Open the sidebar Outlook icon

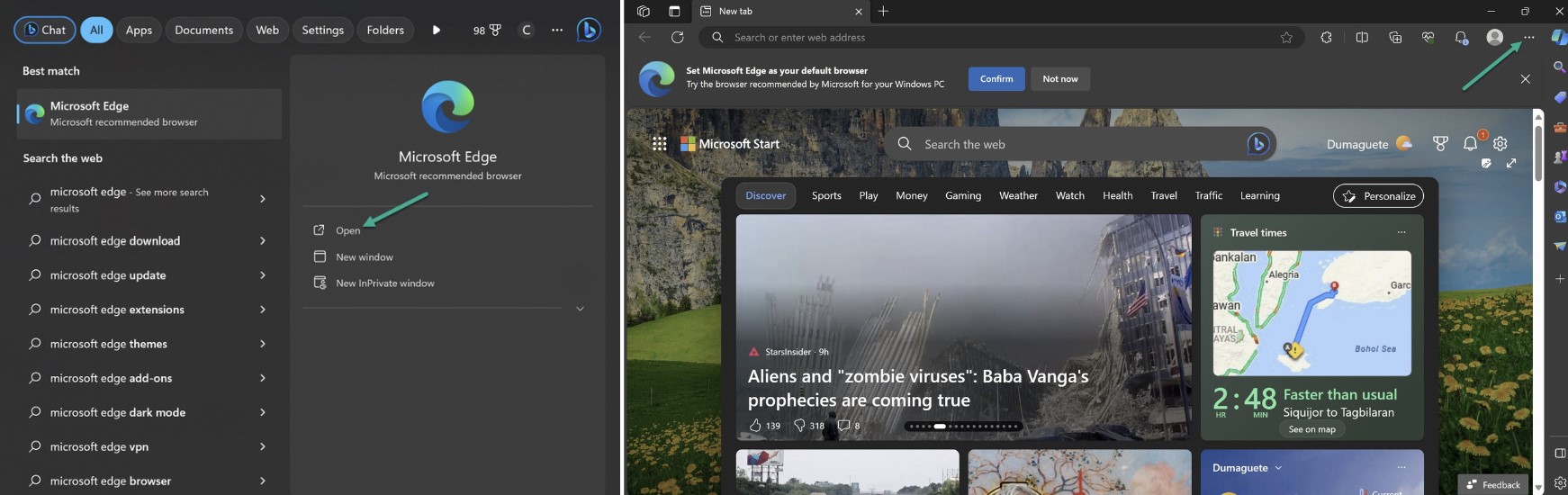1560,216
